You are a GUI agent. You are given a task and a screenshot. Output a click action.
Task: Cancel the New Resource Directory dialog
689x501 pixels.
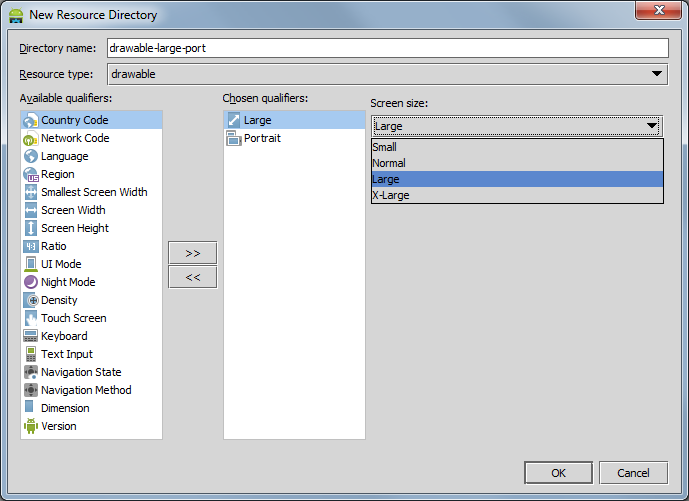click(x=633, y=473)
